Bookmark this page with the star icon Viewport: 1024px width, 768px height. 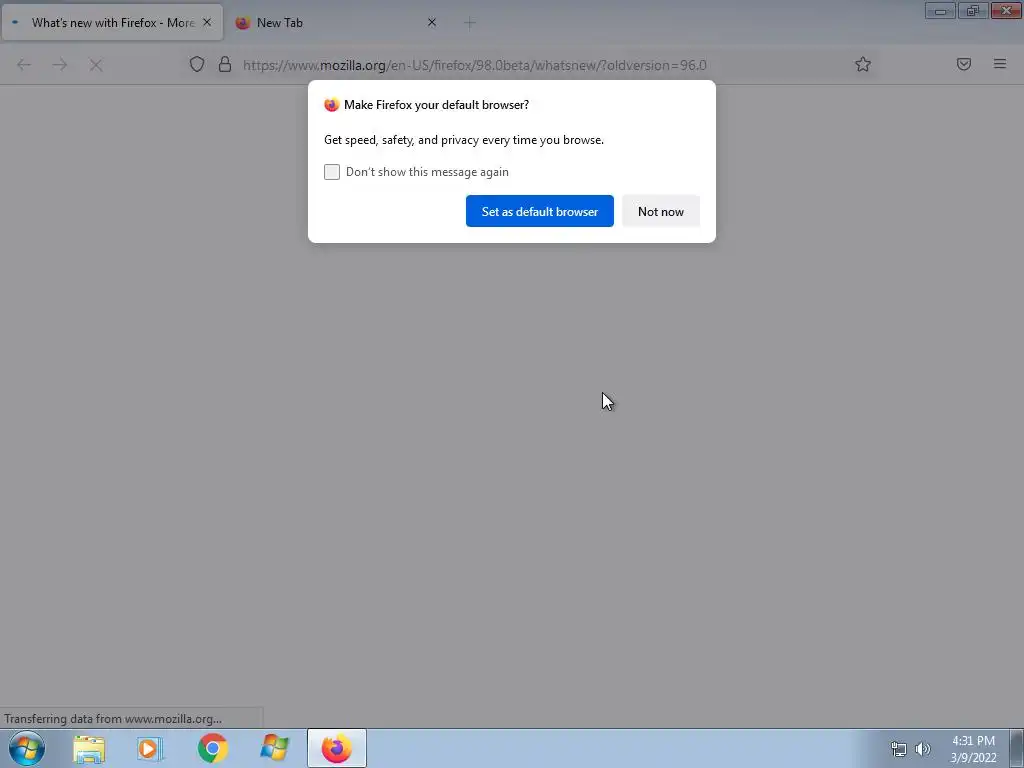tap(863, 64)
